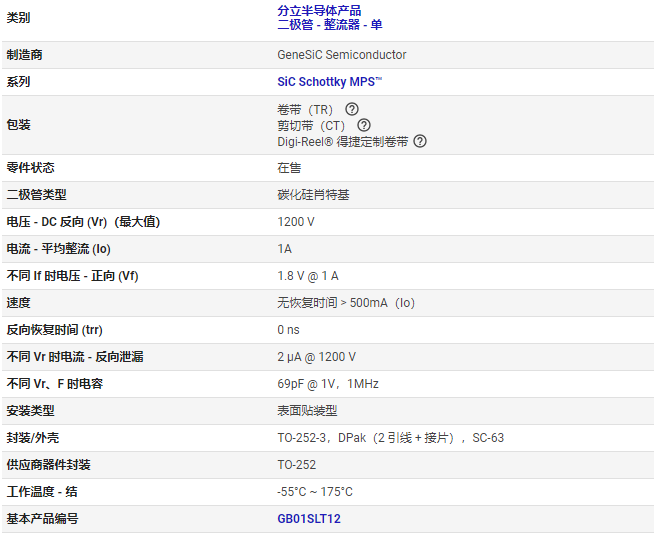The height and width of the screenshot is (535, 654).
Task: Click the 1.8 V @ 1 A value
Action: click(x=308, y=276)
